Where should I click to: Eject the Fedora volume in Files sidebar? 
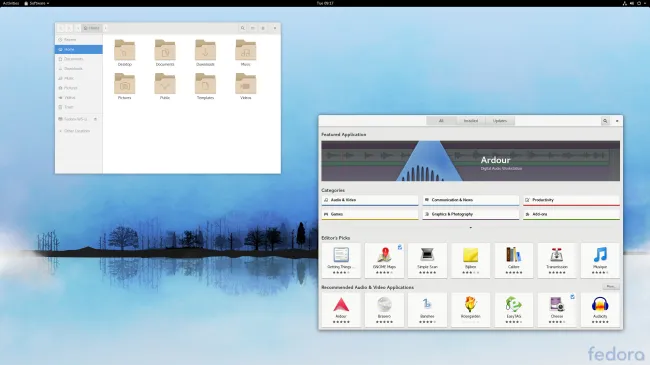tap(95, 119)
